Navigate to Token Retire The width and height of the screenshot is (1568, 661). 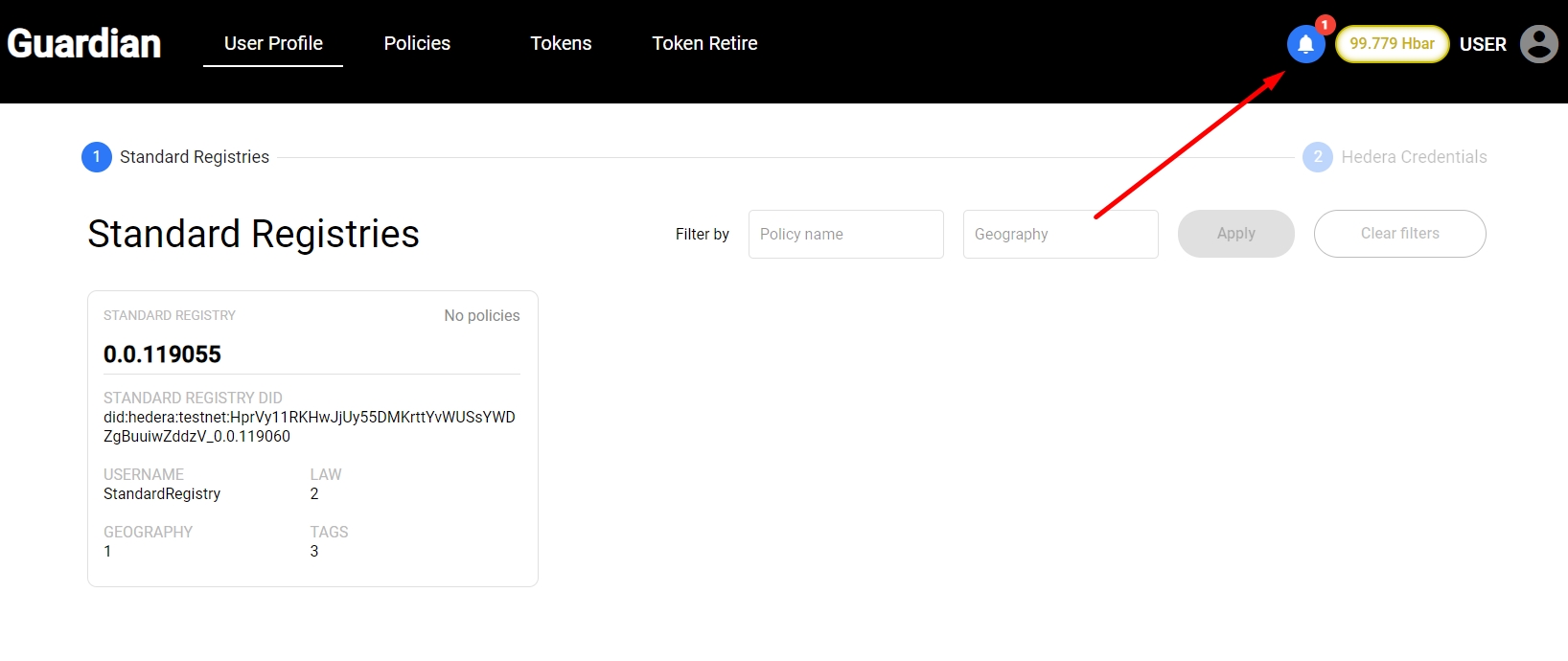(x=704, y=44)
